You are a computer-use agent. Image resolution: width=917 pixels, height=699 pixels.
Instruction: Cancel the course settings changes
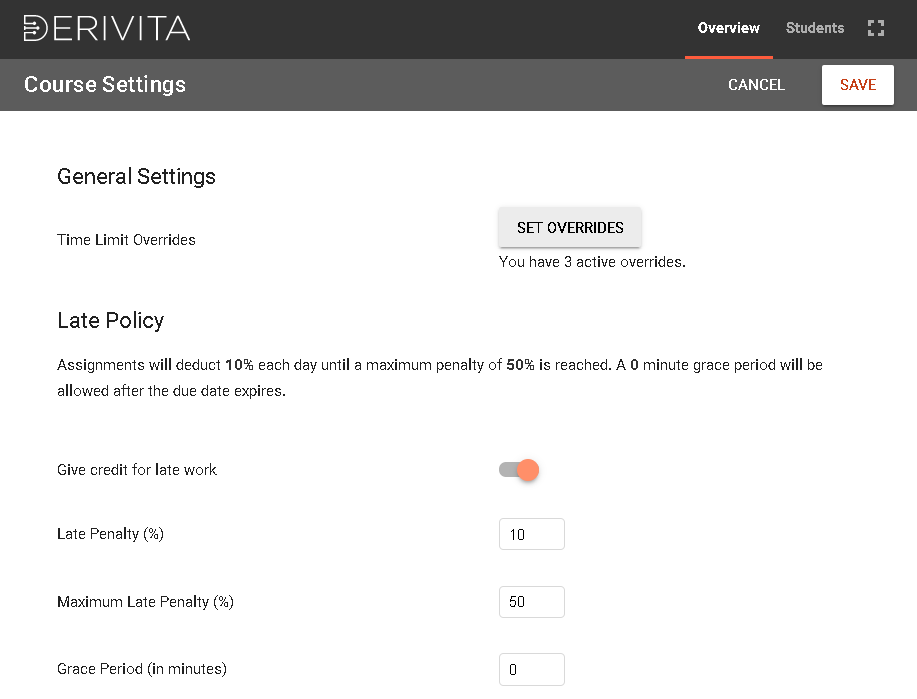coord(756,85)
